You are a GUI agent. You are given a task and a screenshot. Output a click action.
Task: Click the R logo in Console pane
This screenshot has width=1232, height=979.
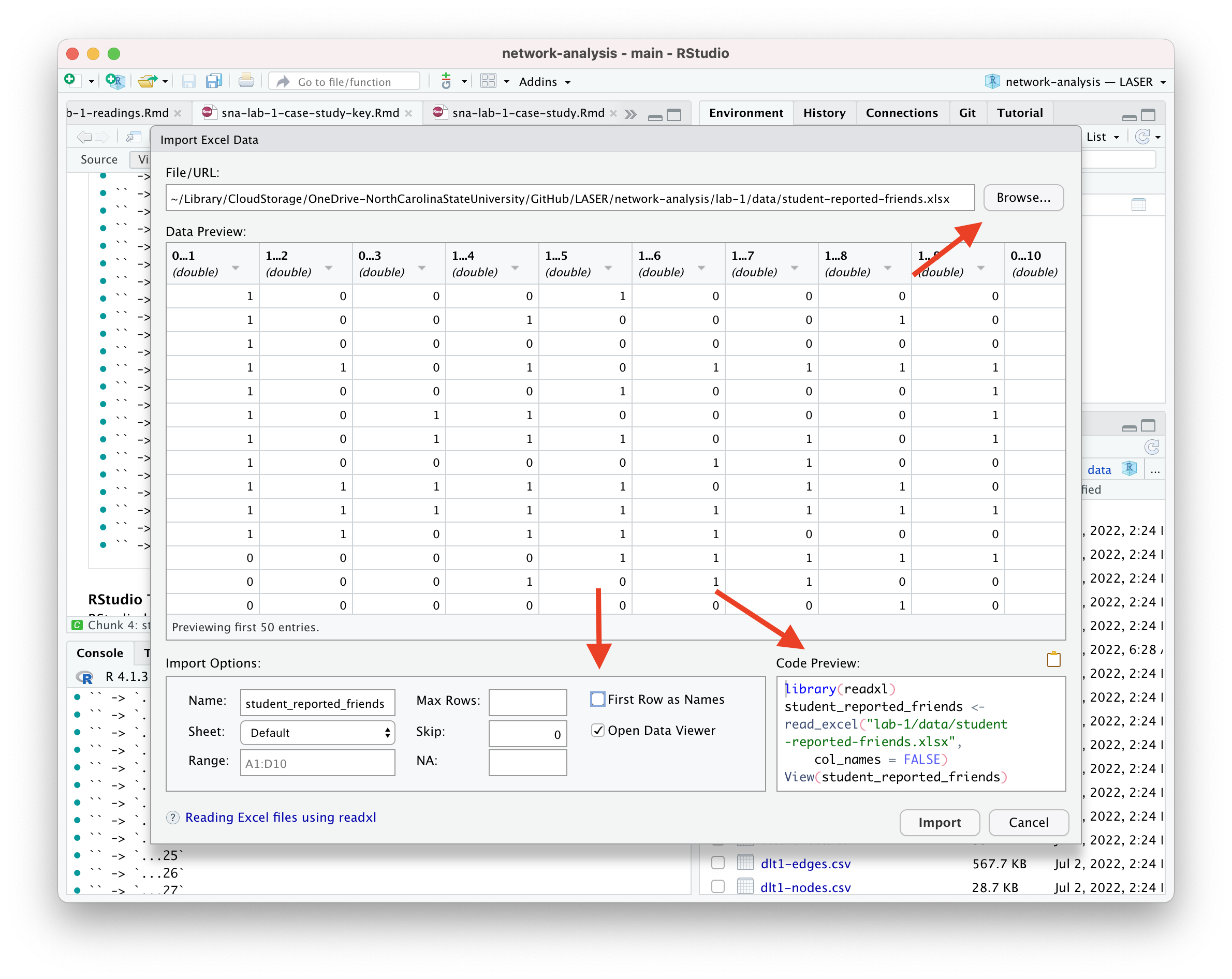click(84, 677)
